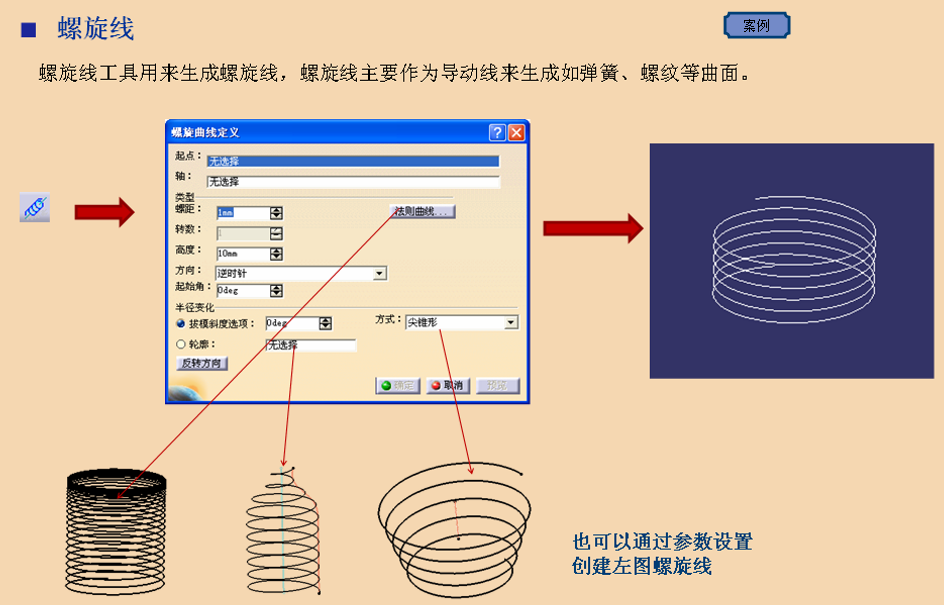Click the 高度 value field
The image size is (944, 605).
[243, 253]
